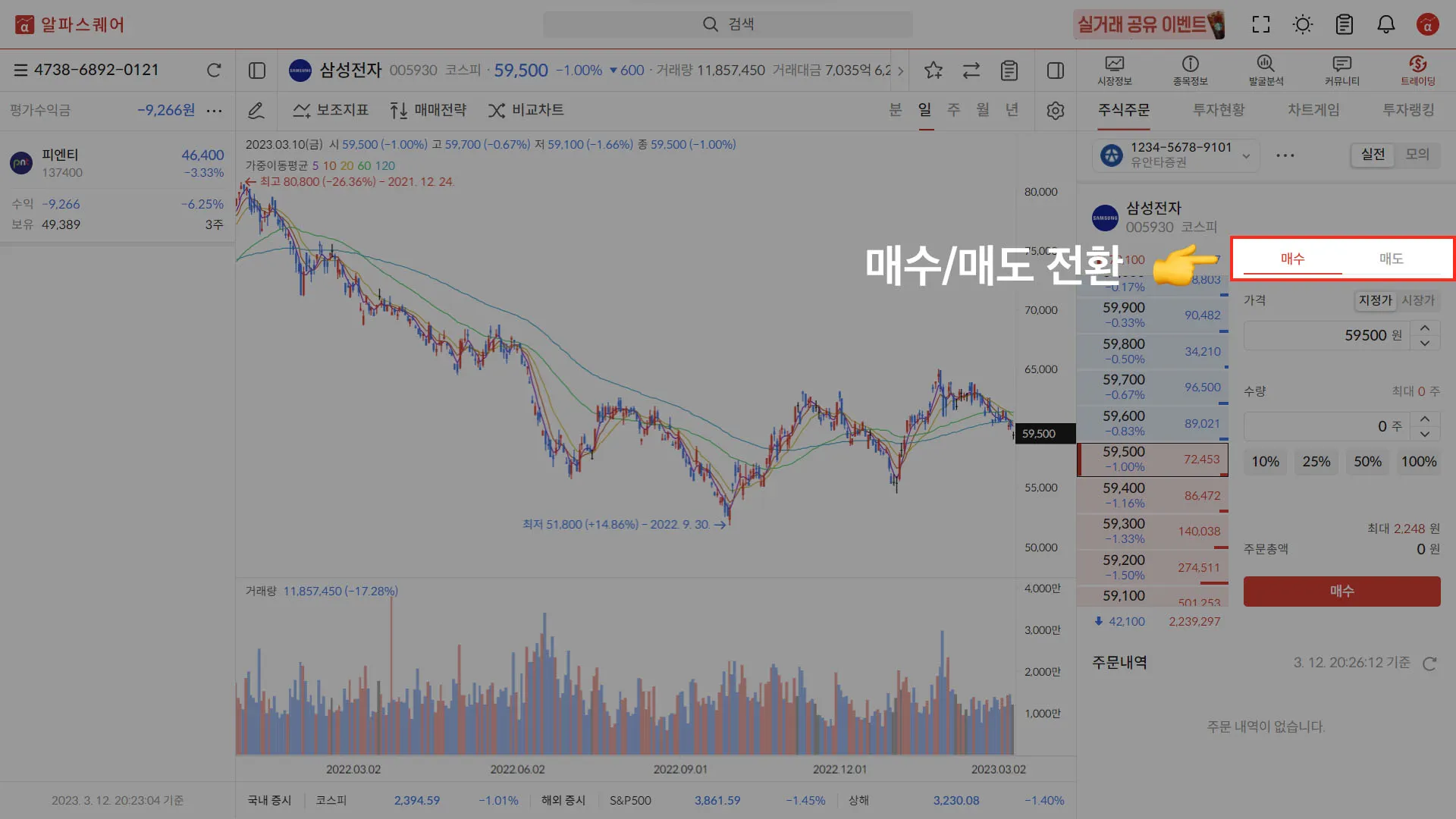Increase the price with the up stepper
Viewport: 1456px width, 819px height.
pos(1425,328)
